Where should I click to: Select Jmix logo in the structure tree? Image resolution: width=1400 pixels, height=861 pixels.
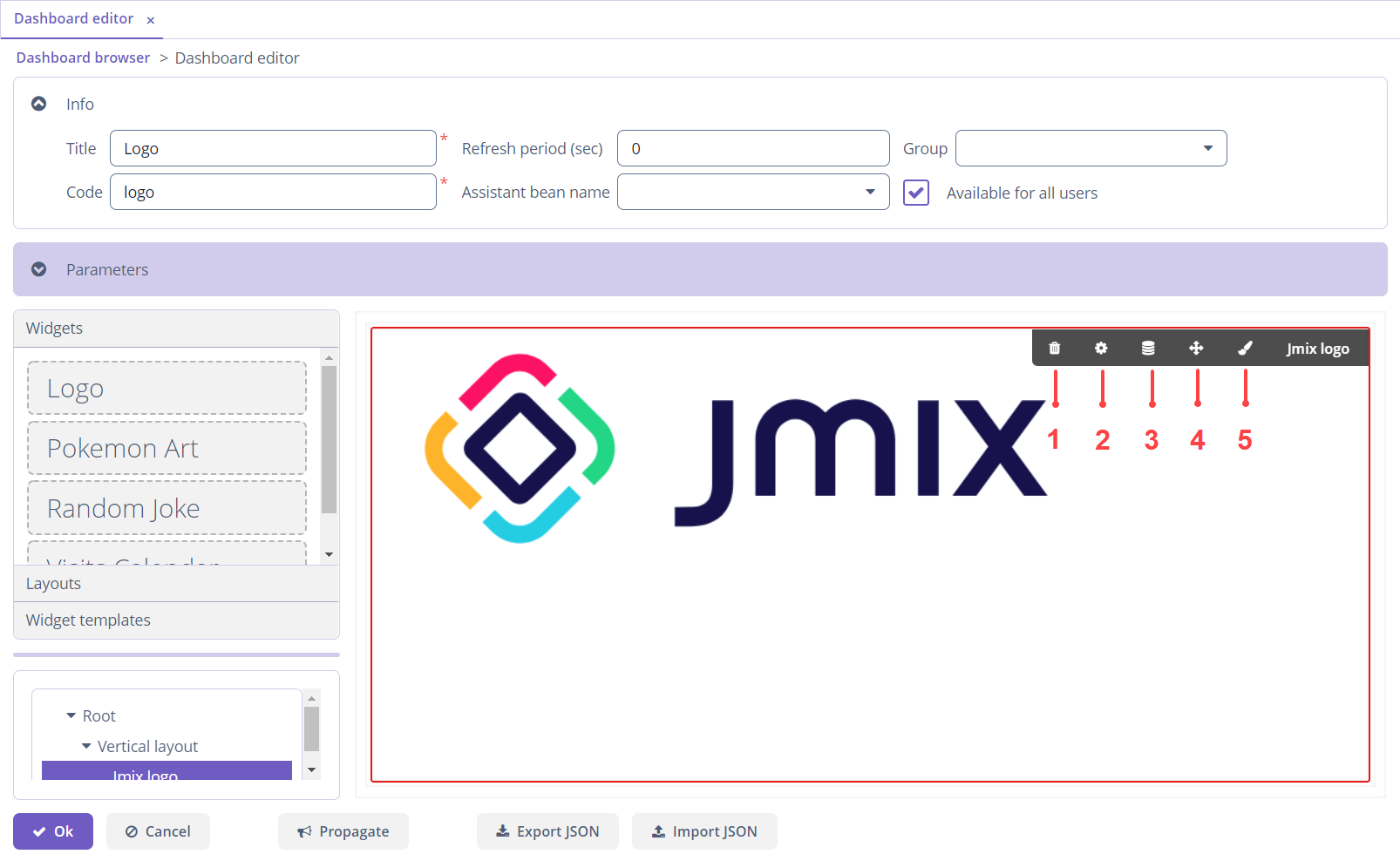[x=167, y=771]
